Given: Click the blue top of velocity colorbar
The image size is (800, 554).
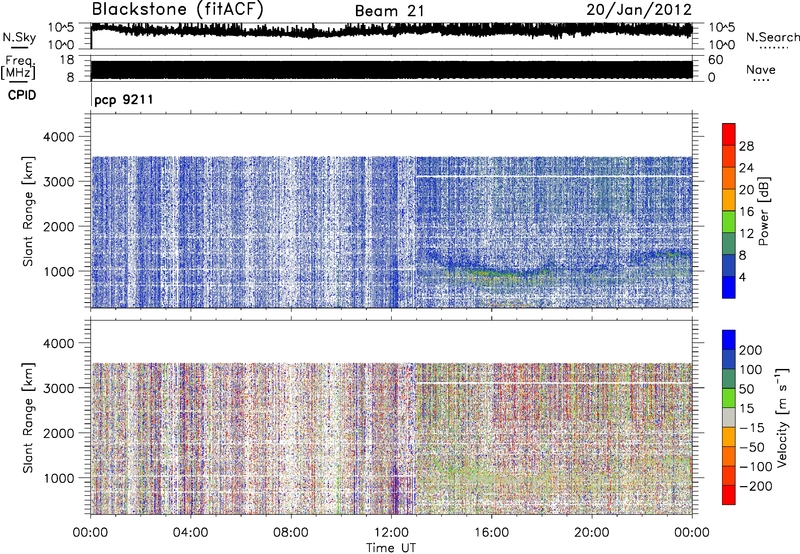Looking at the screenshot, I should pos(729,340).
